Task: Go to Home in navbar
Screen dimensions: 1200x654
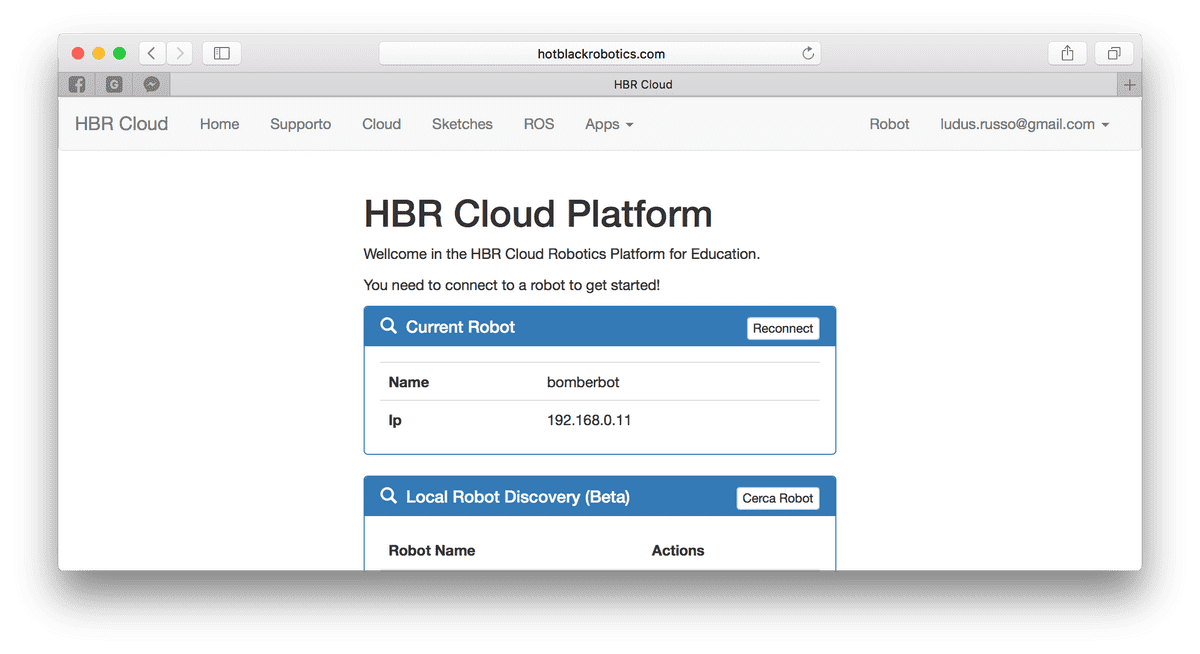Action: tap(220, 124)
